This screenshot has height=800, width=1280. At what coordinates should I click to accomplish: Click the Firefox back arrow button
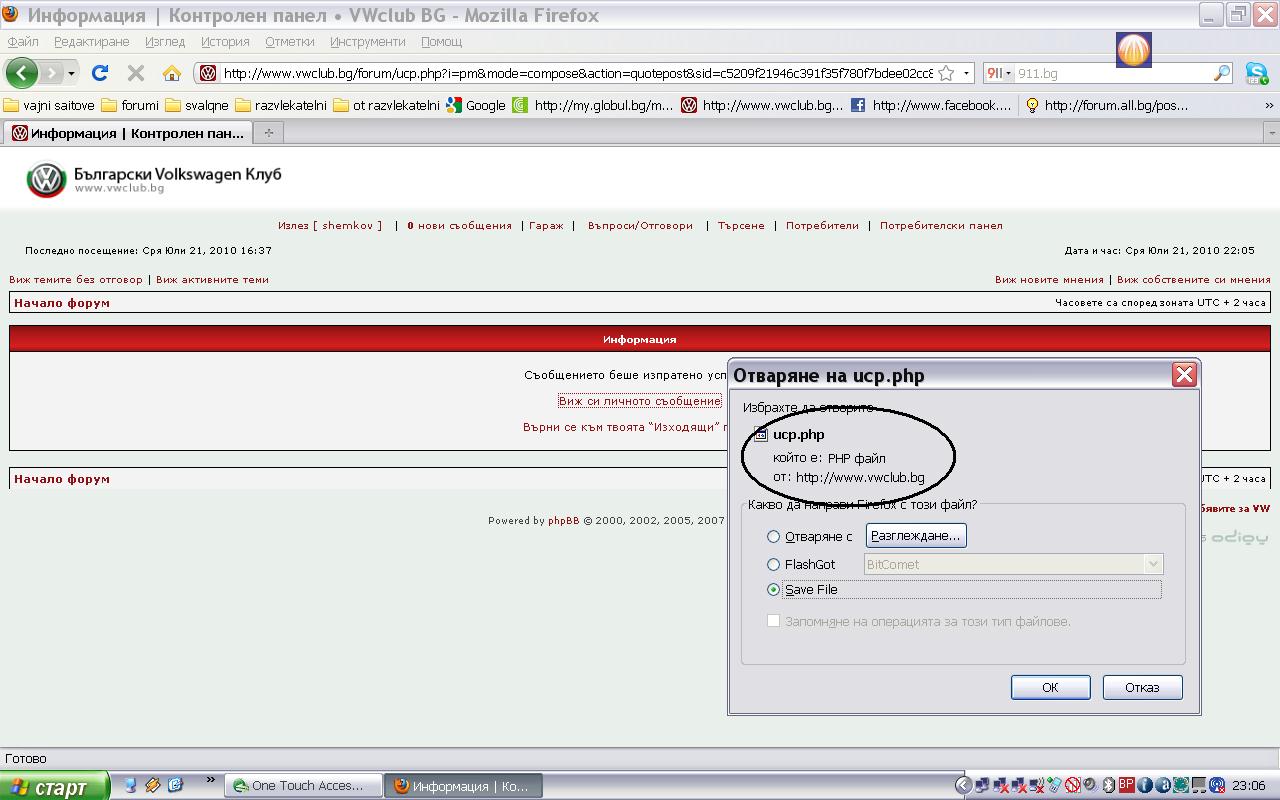pos(22,73)
